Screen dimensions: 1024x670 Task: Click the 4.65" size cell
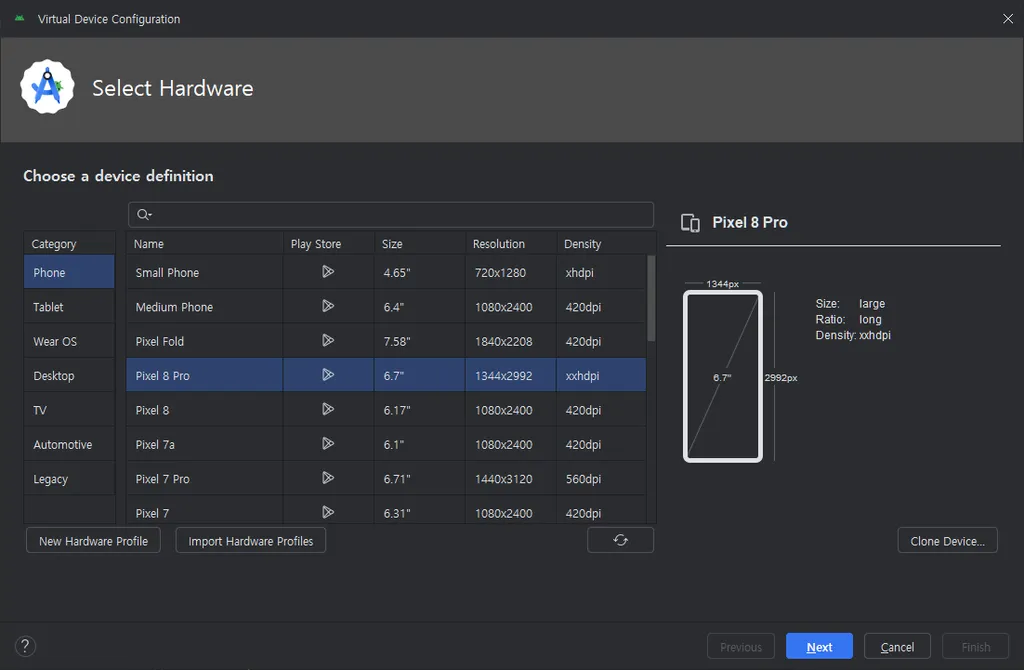(420, 272)
